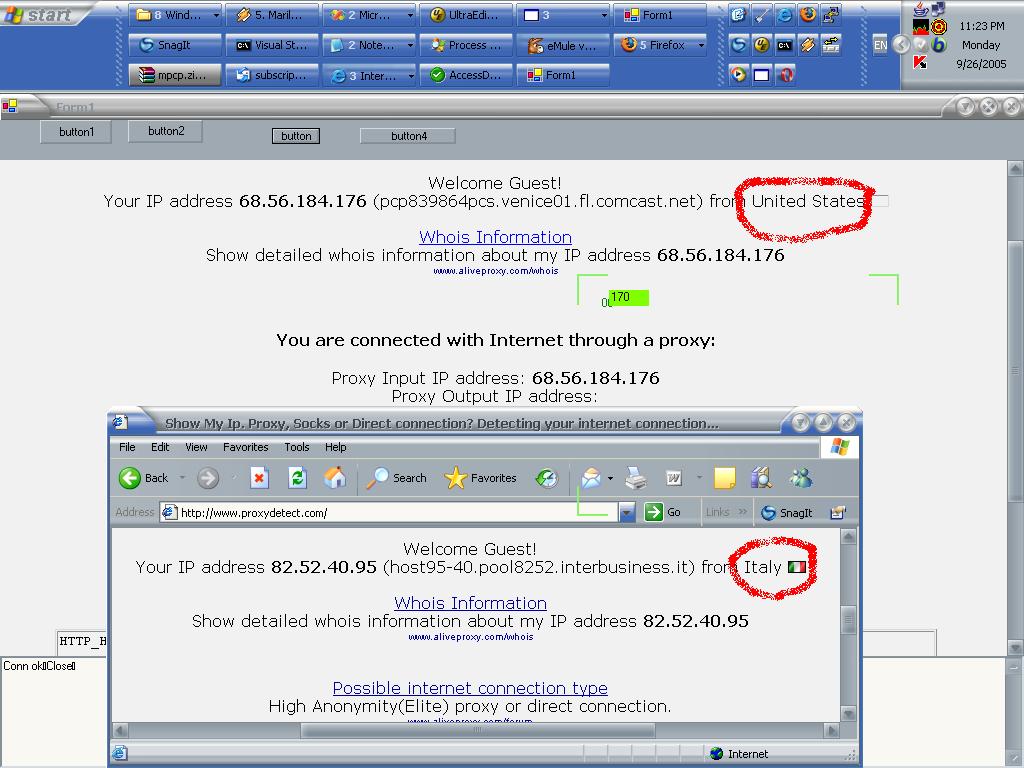Launch Messenger from the IE toolbar

[801, 478]
